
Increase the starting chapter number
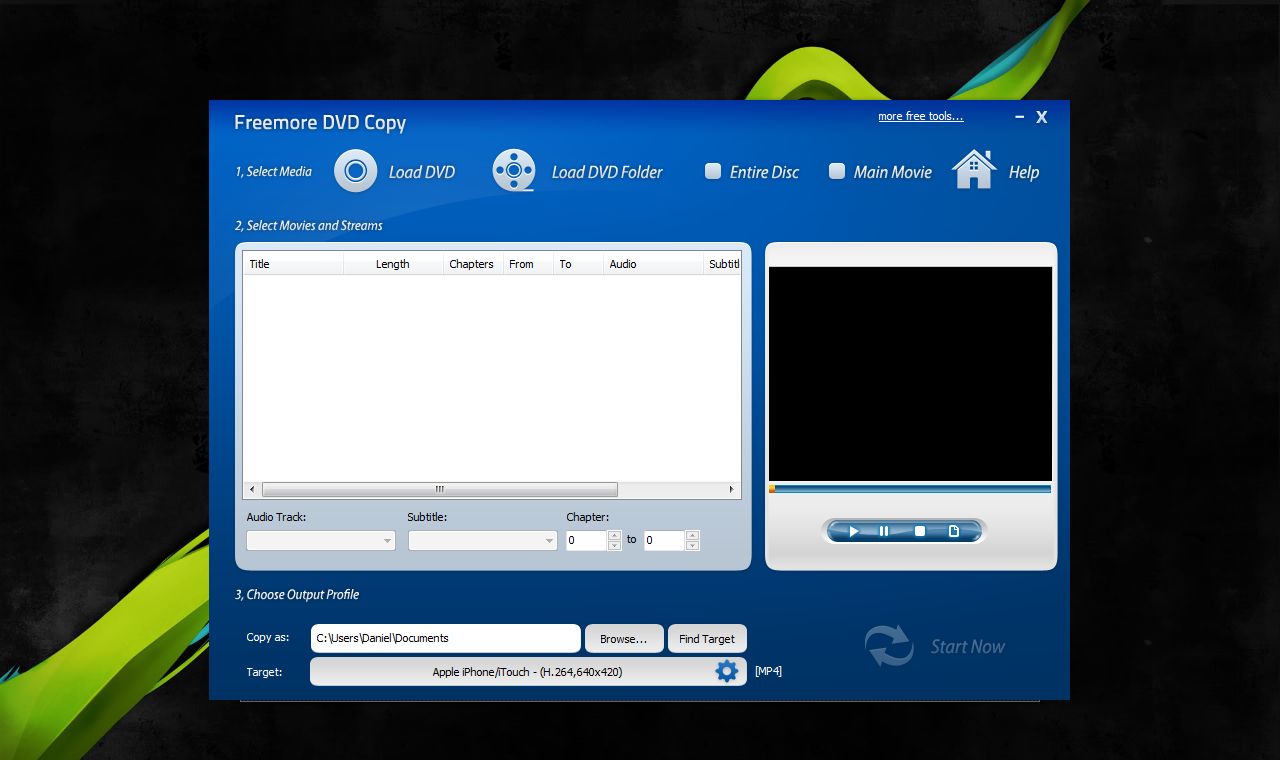click(615, 535)
